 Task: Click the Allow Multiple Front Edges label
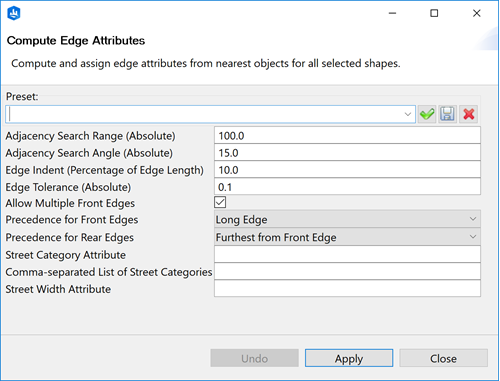pyautogui.click(x=70, y=203)
